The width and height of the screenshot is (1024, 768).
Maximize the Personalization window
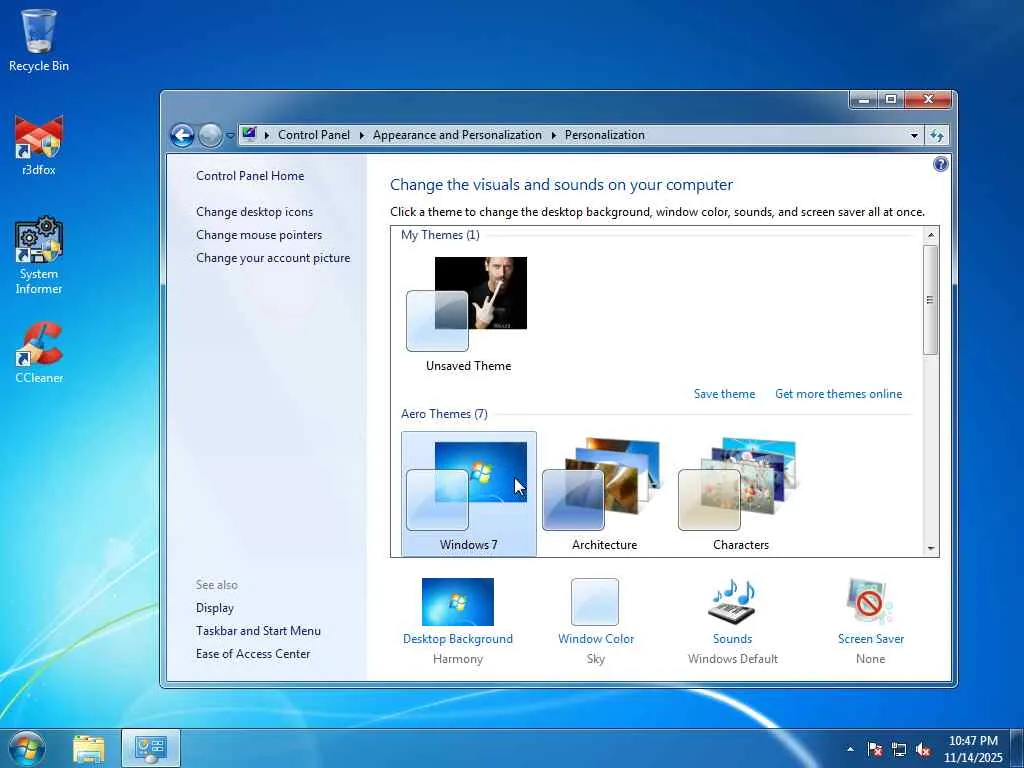point(890,99)
